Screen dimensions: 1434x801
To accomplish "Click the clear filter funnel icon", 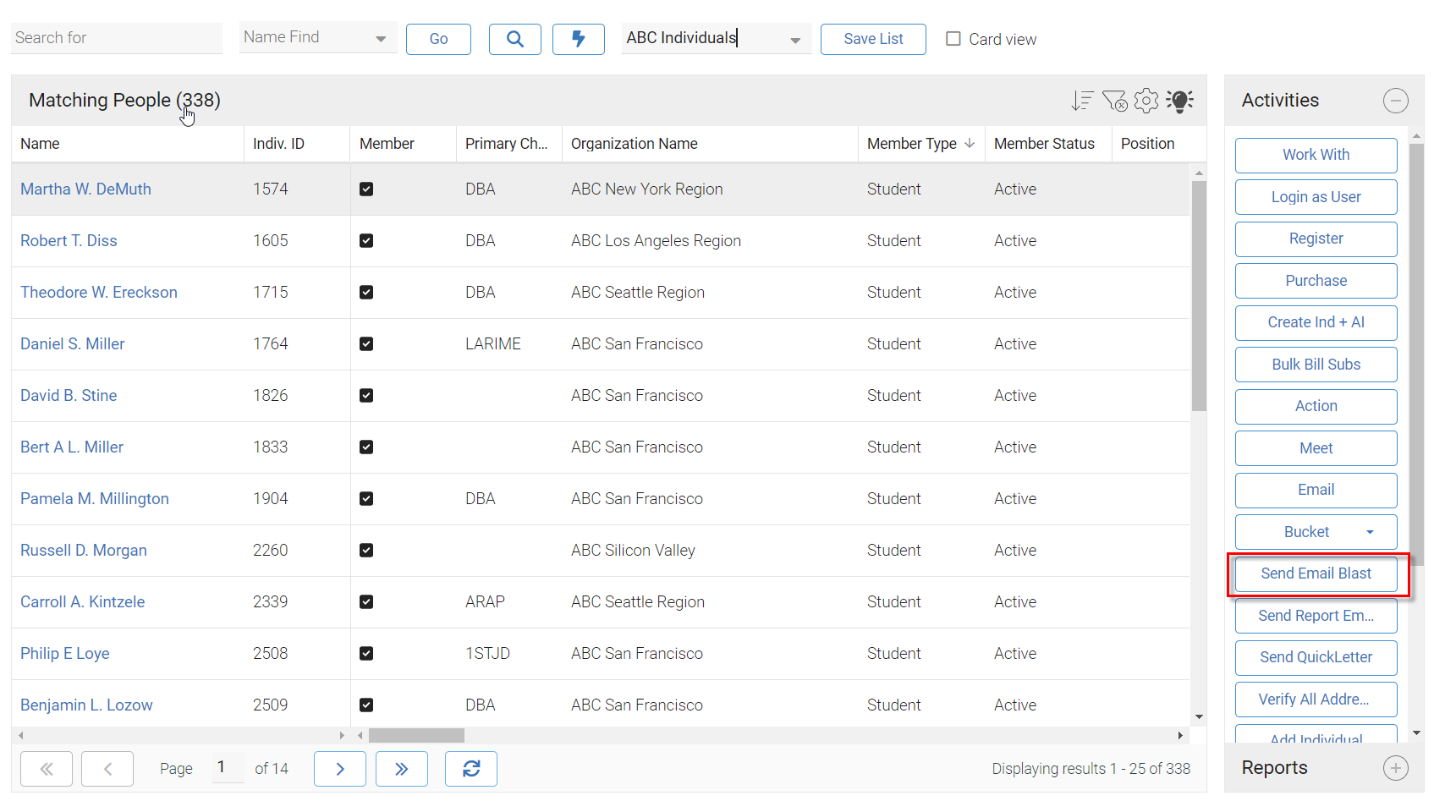I will (1114, 100).
